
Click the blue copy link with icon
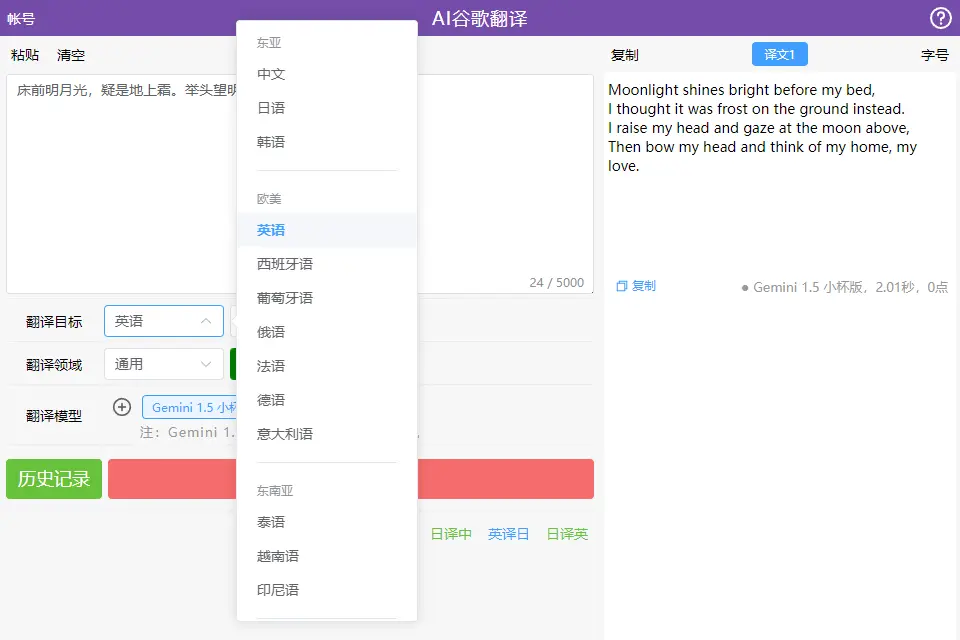[x=636, y=286]
